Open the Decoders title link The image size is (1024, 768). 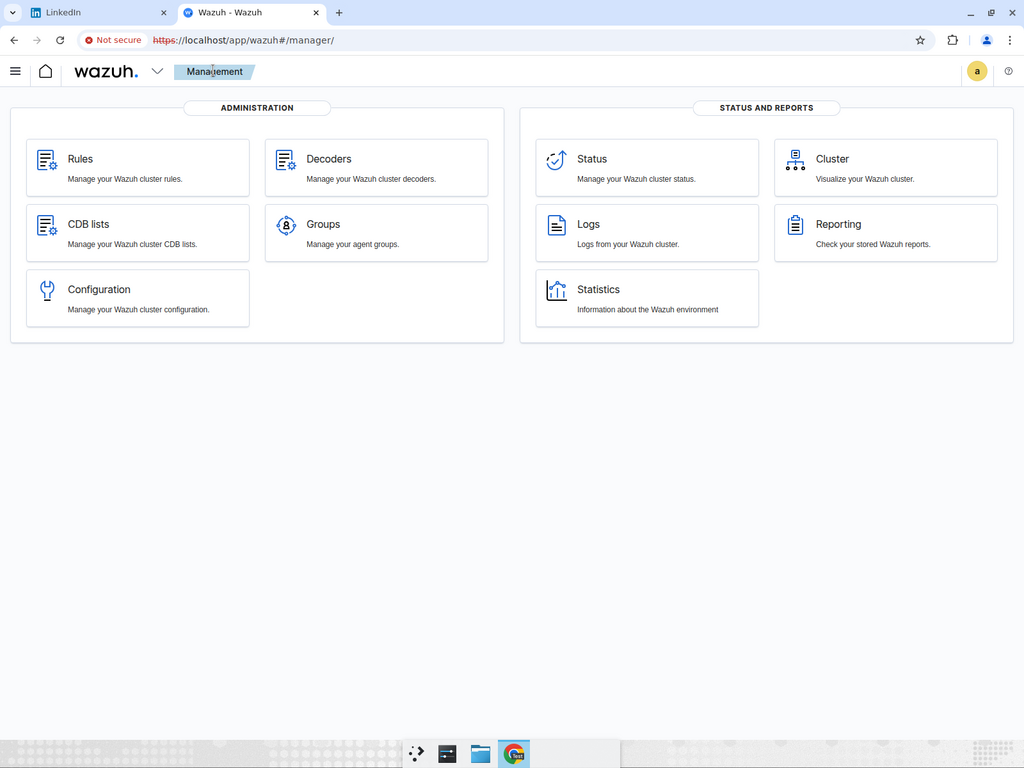pyautogui.click(x=328, y=159)
